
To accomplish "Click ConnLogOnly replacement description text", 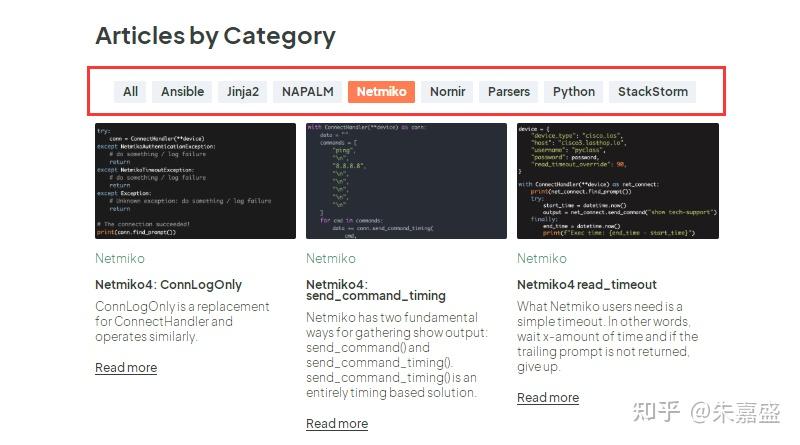I will point(182,322).
